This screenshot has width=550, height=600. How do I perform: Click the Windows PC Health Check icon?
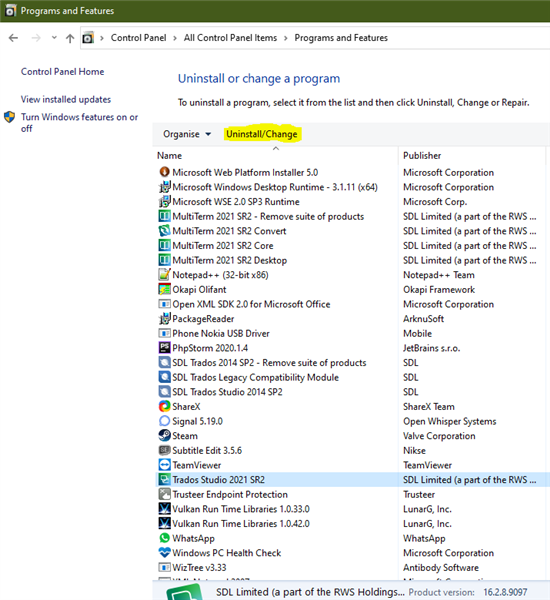[x=164, y=553]
